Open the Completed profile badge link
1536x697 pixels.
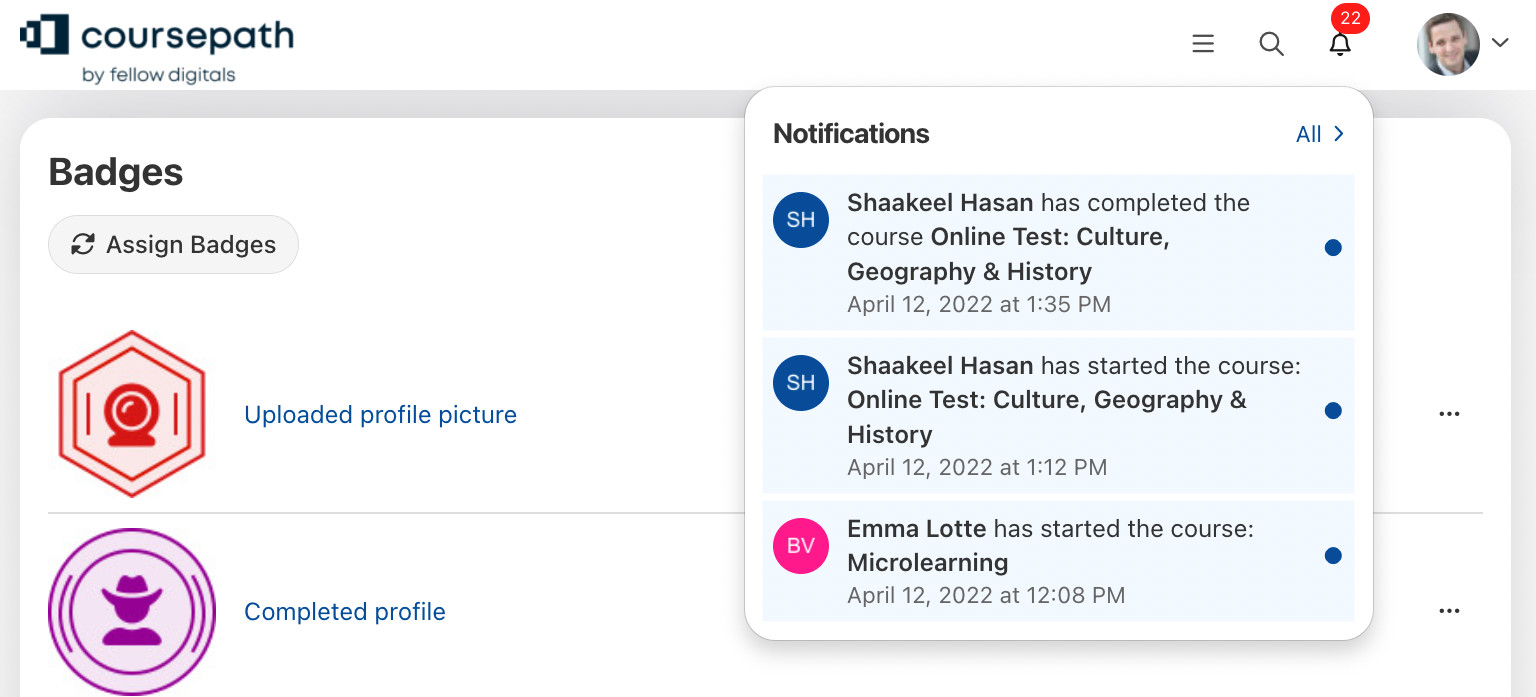(x=345, y=612)
